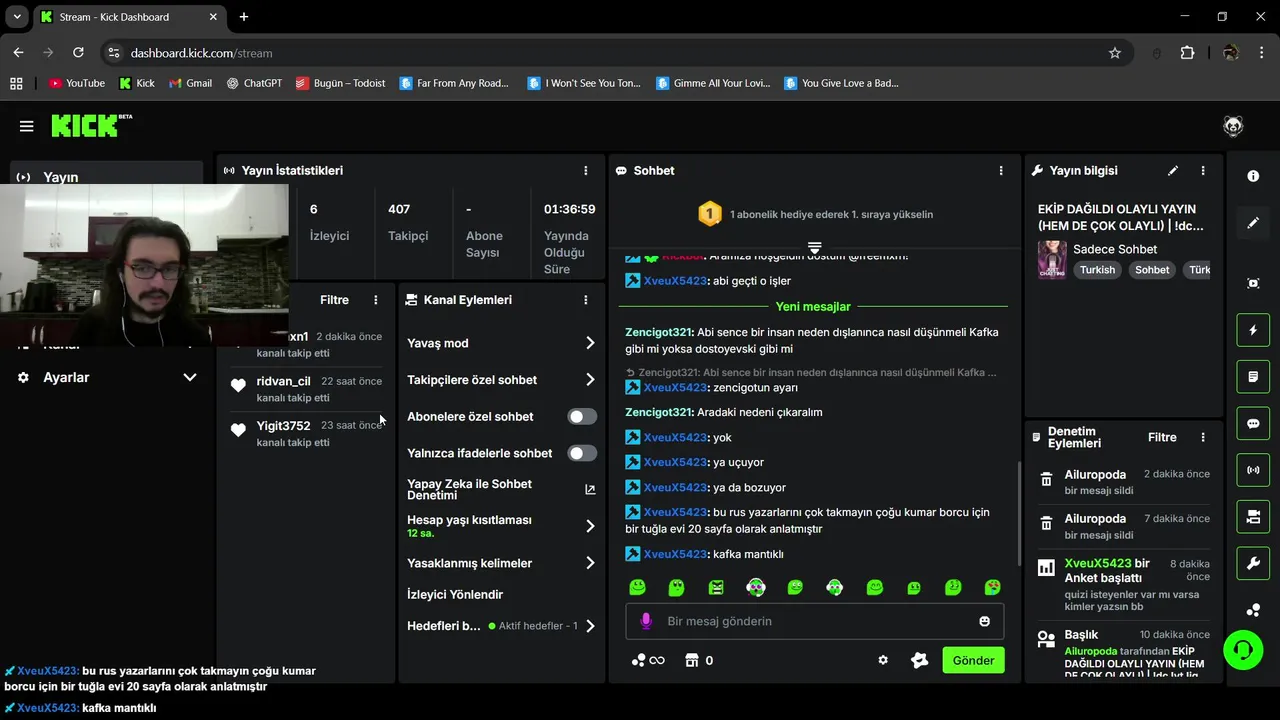Open the panda profile avatar menu
The width and height of the screenshot is (1280, 720).
click(1233, 126)
